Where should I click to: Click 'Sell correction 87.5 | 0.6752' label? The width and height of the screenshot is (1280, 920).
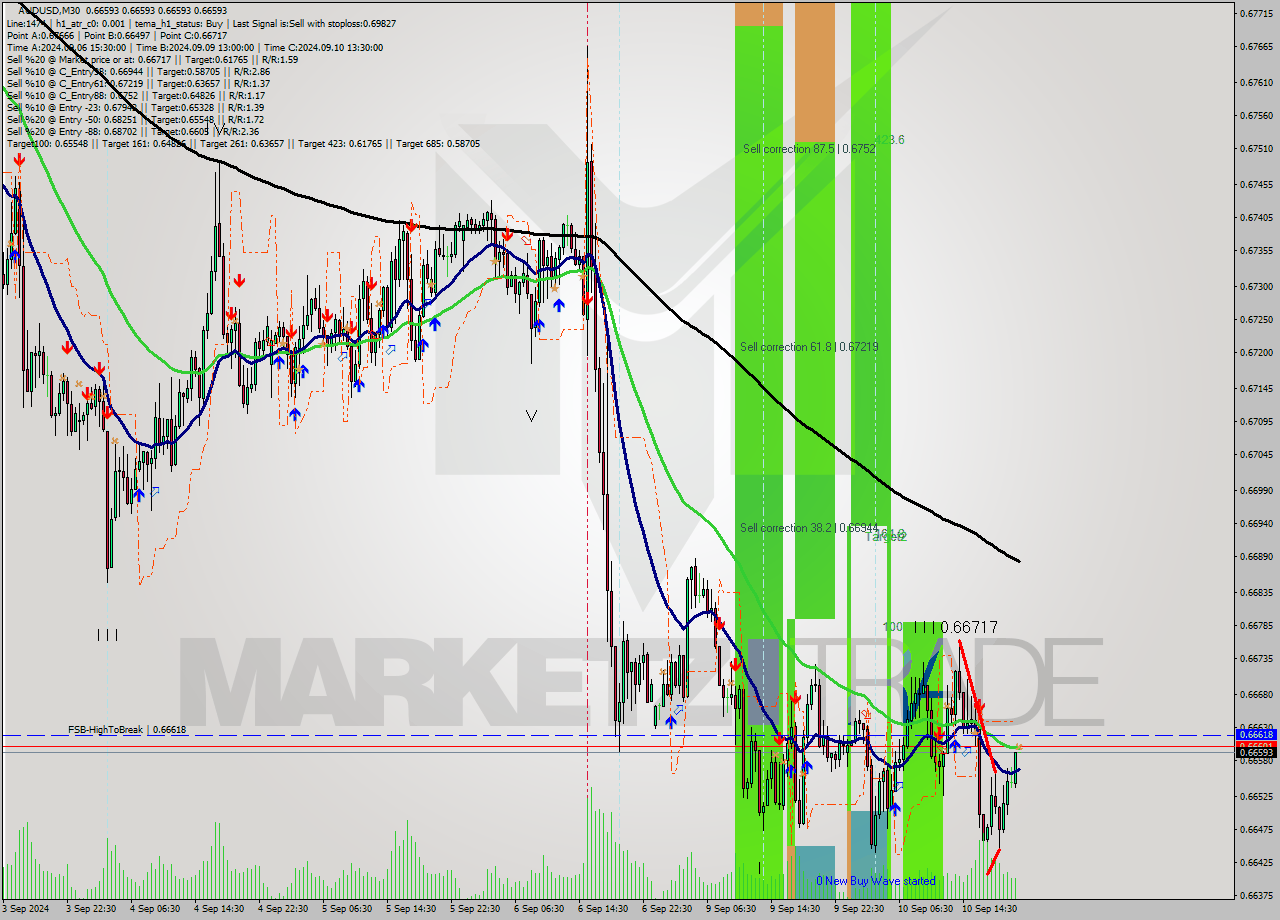tap(809, 149)
